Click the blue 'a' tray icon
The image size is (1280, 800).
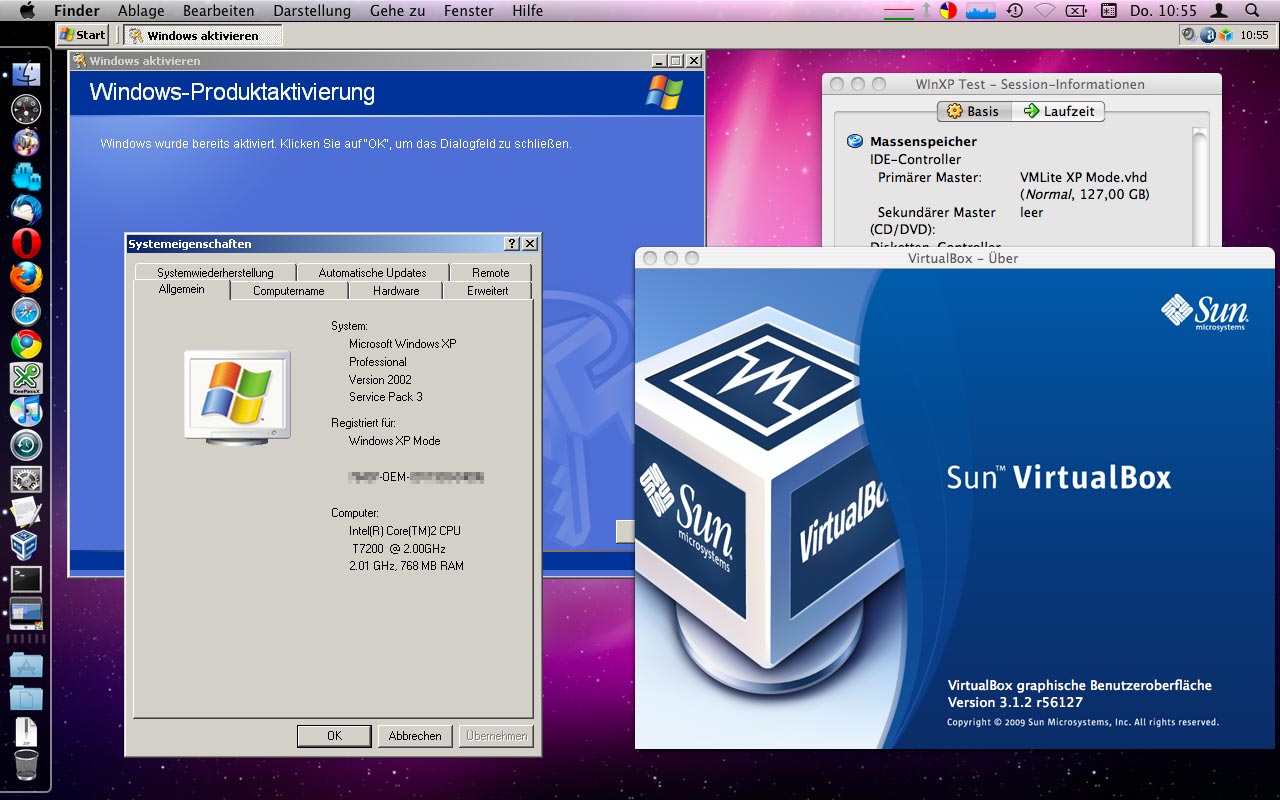pyautogui.click(x=1207, y=35)
